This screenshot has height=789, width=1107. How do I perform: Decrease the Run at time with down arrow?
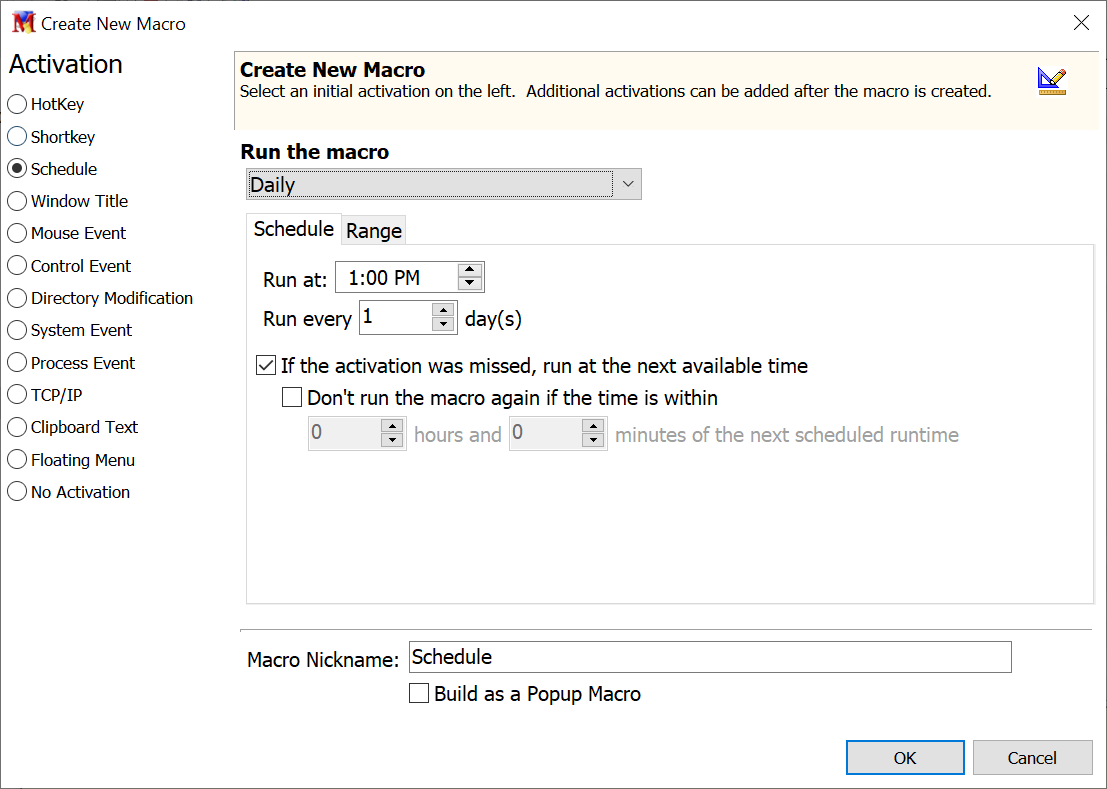tap(470, 284)
